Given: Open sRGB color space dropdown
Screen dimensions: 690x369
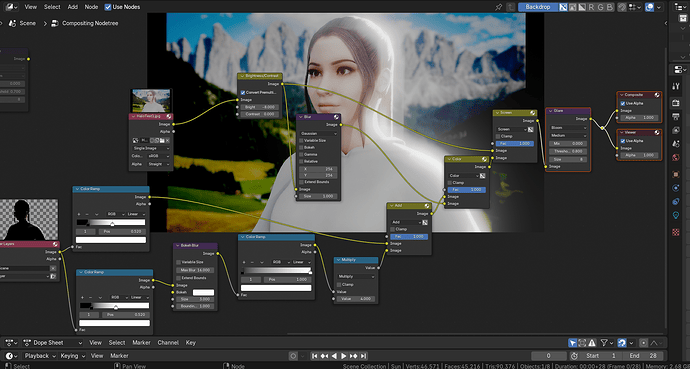Looking at the screenshot, I should pos(158,156).
